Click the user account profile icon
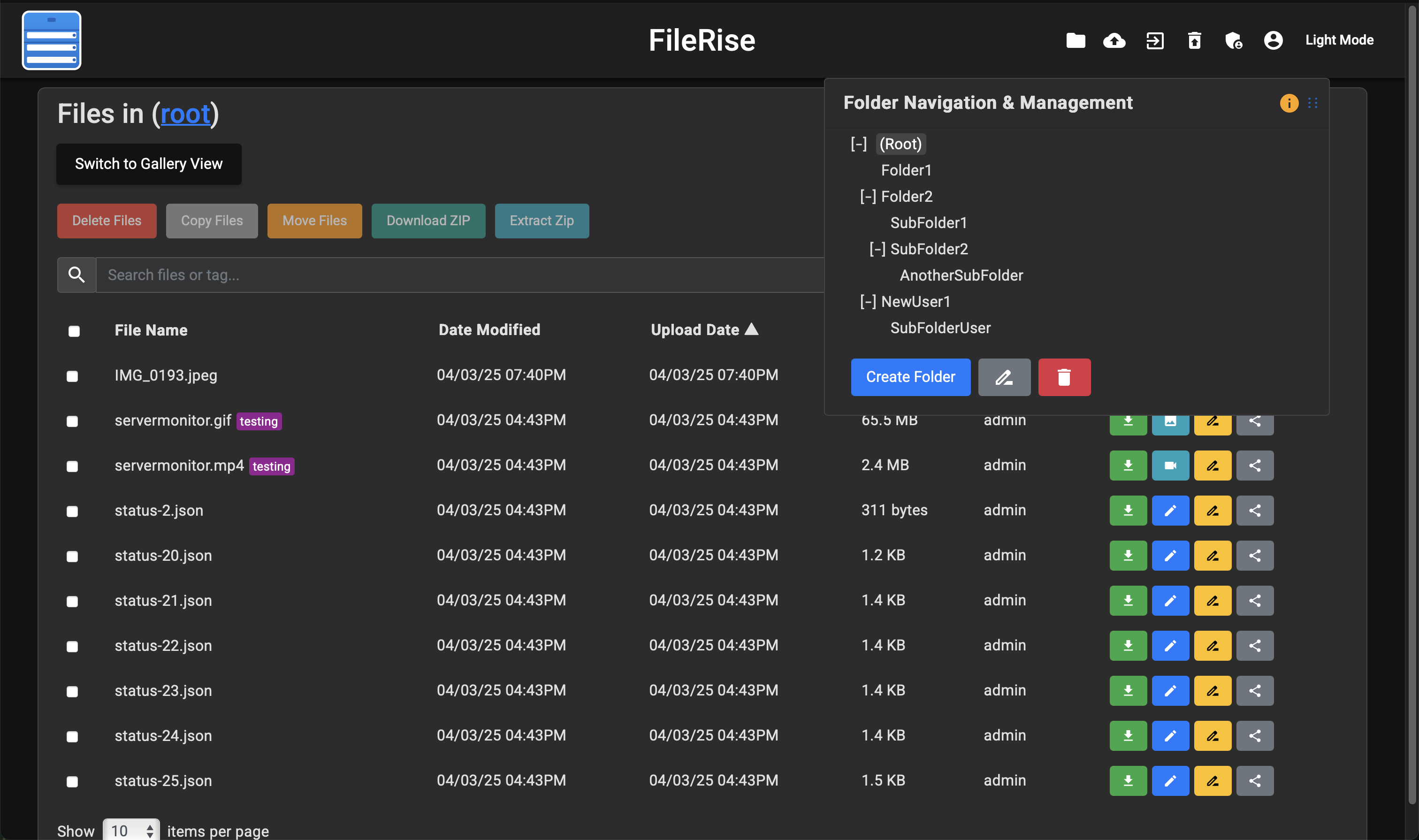This screenshot has width=1419, height=840. tap(1273, 40)
